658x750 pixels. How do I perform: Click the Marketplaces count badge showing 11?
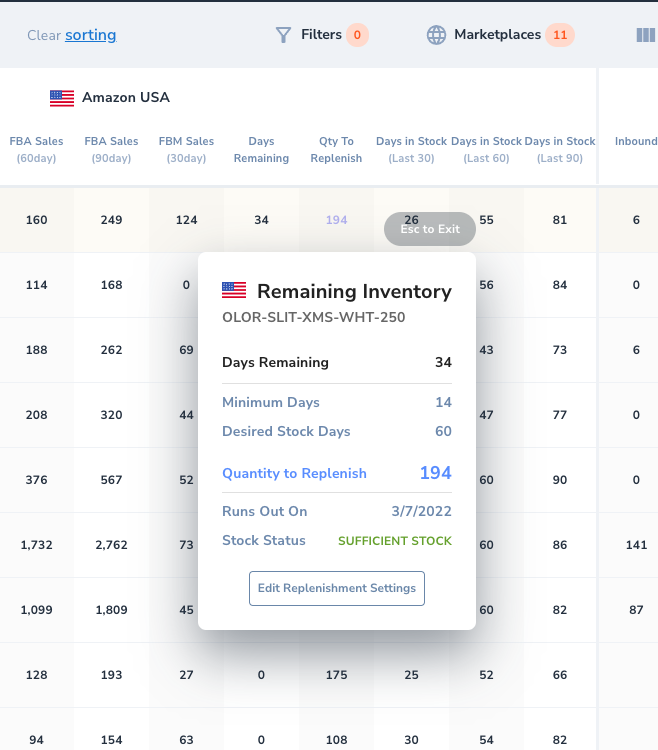(x=560, y=35)
